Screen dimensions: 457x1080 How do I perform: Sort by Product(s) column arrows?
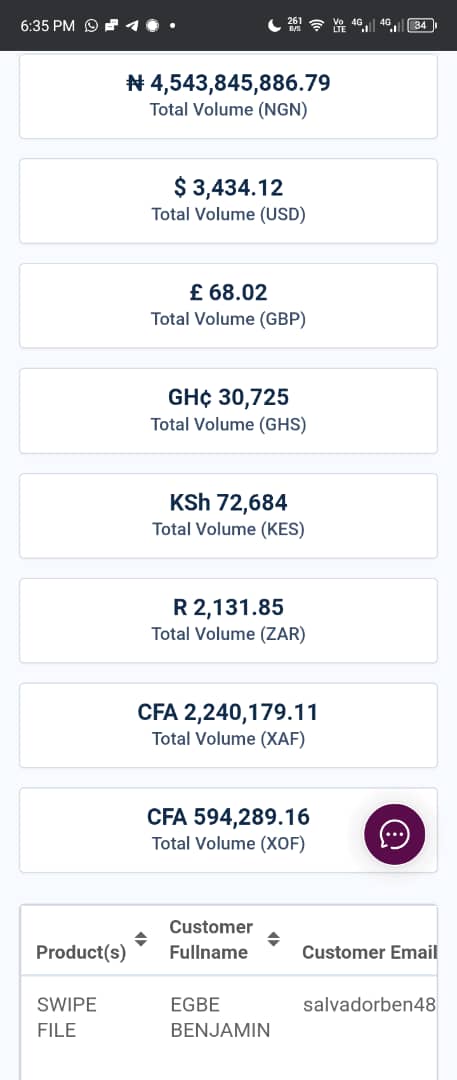pos(141,939)
